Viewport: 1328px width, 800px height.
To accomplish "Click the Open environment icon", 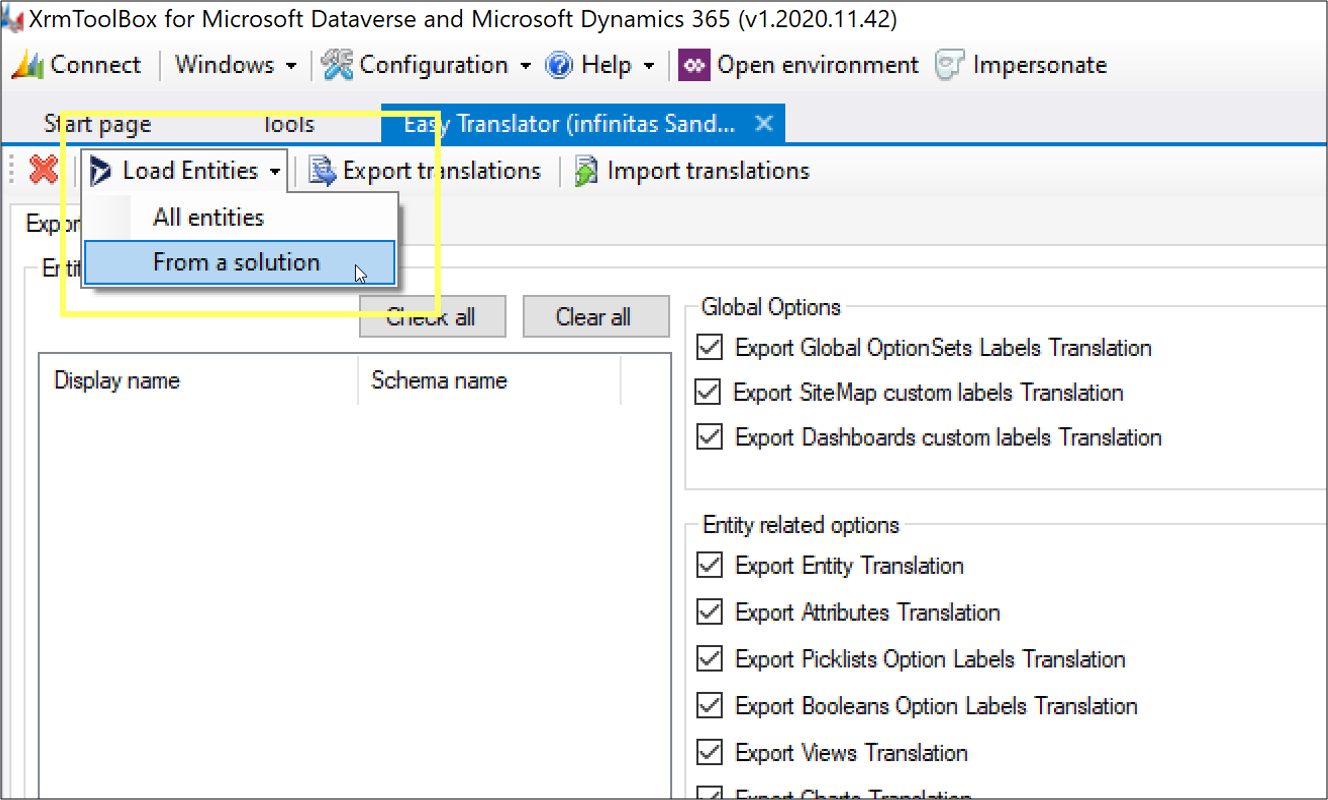I will pos(694,65).
